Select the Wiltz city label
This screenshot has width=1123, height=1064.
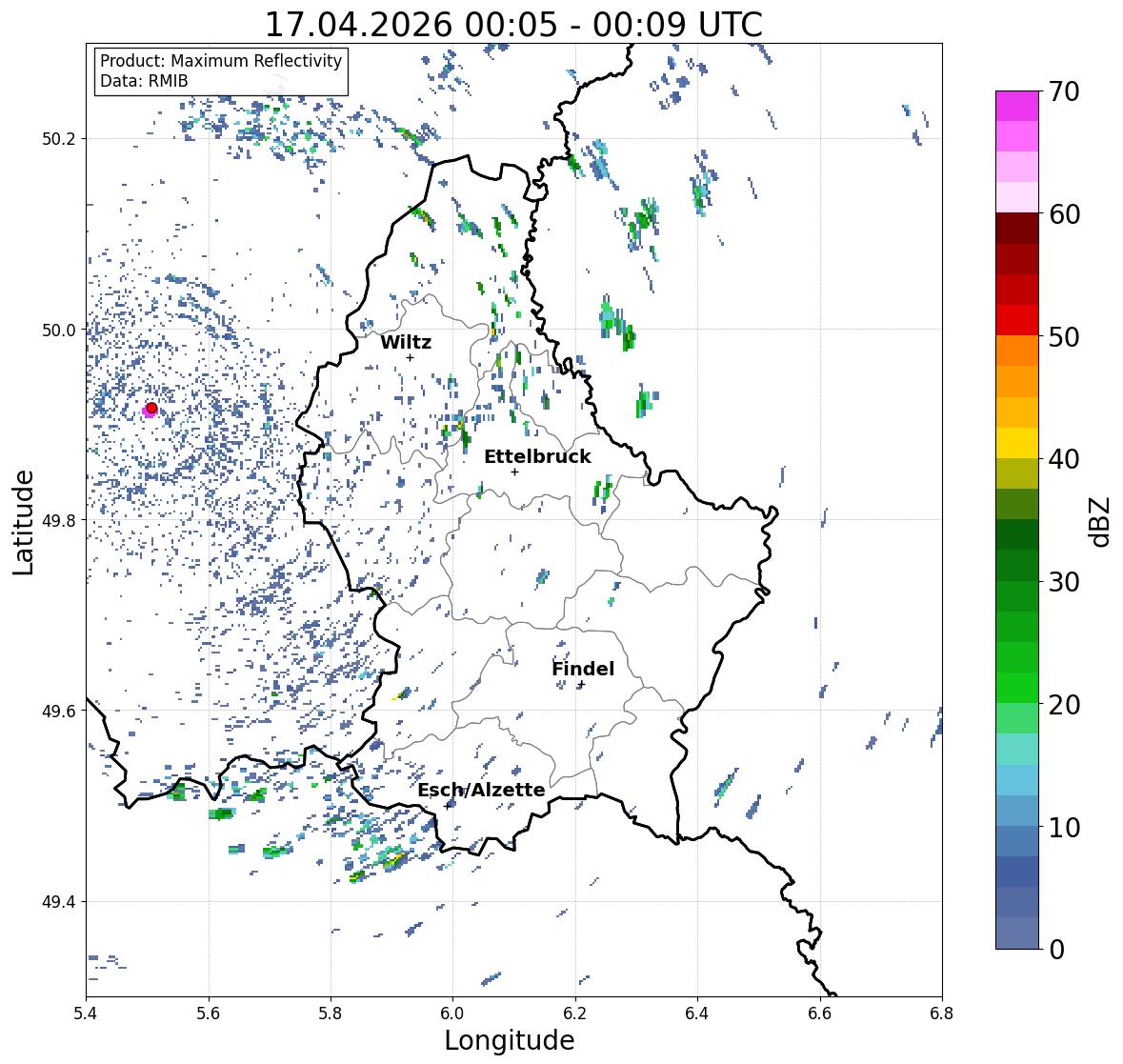tap(406, 342)
